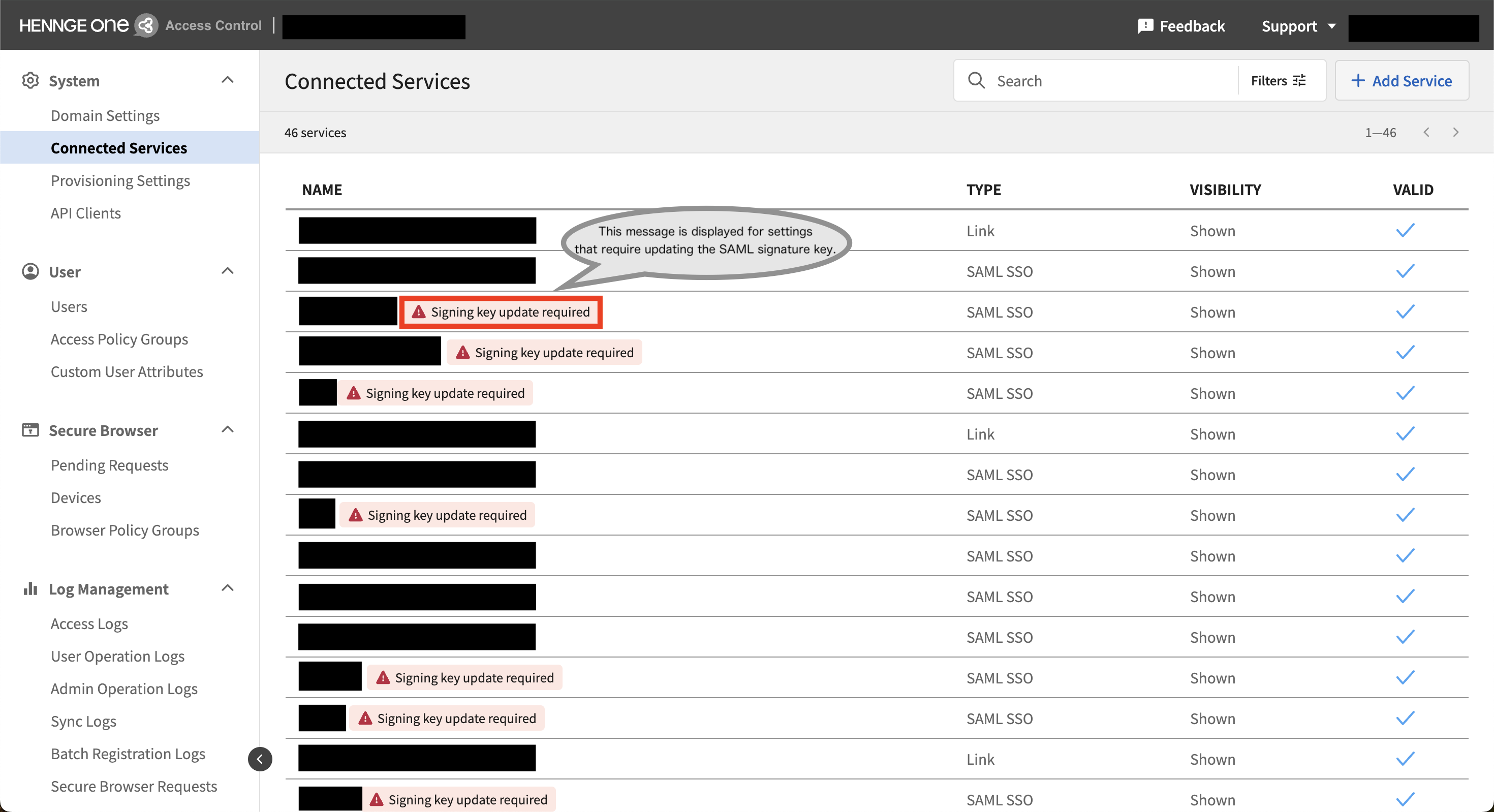Screen dimensions: 1494x812
Task: Click the TYPE column header
Action: point(984,190)
